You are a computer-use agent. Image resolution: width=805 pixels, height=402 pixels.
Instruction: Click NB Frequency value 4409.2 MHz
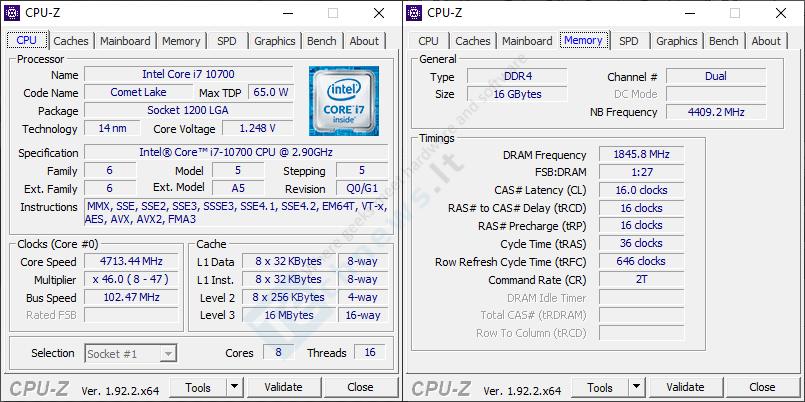[716, 112]
